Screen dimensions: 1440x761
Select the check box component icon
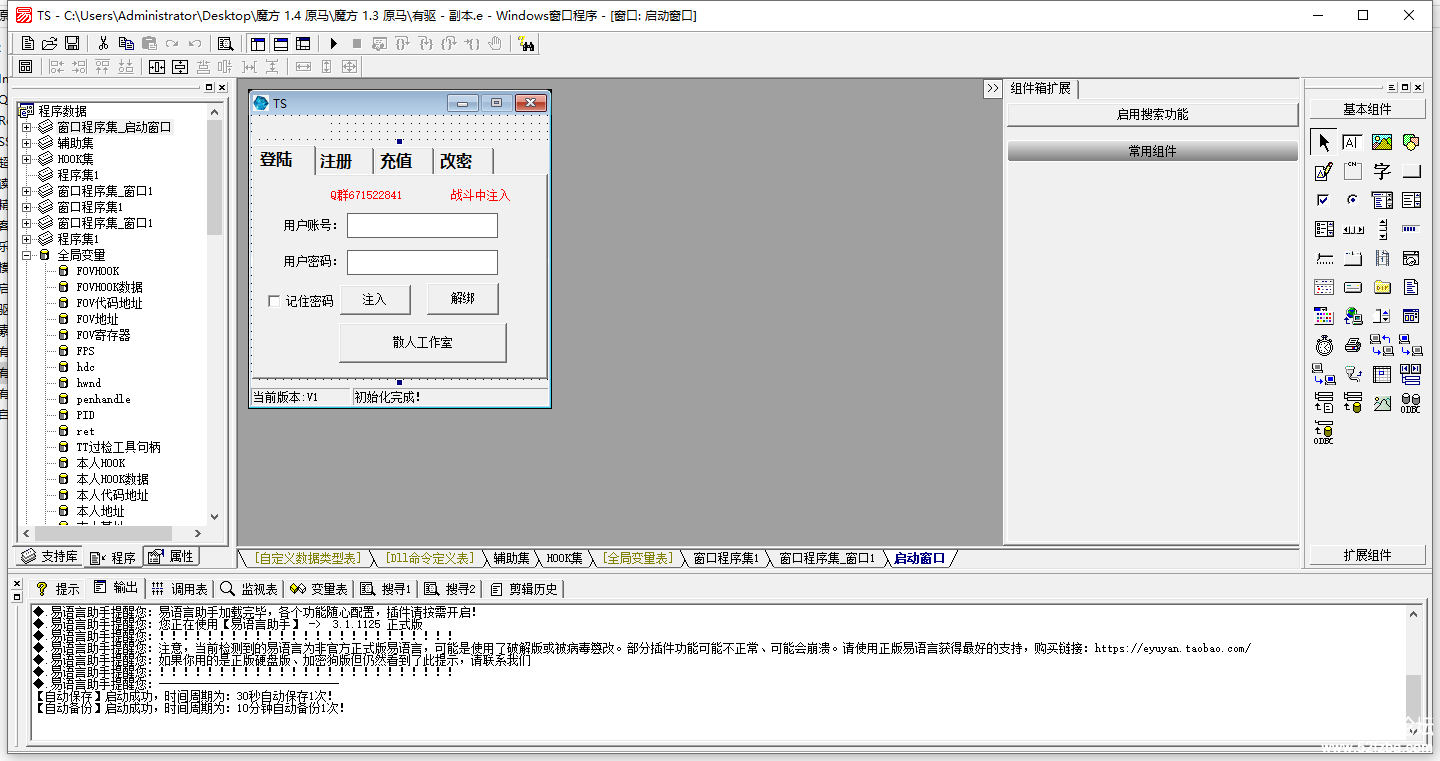(1324, 200)
